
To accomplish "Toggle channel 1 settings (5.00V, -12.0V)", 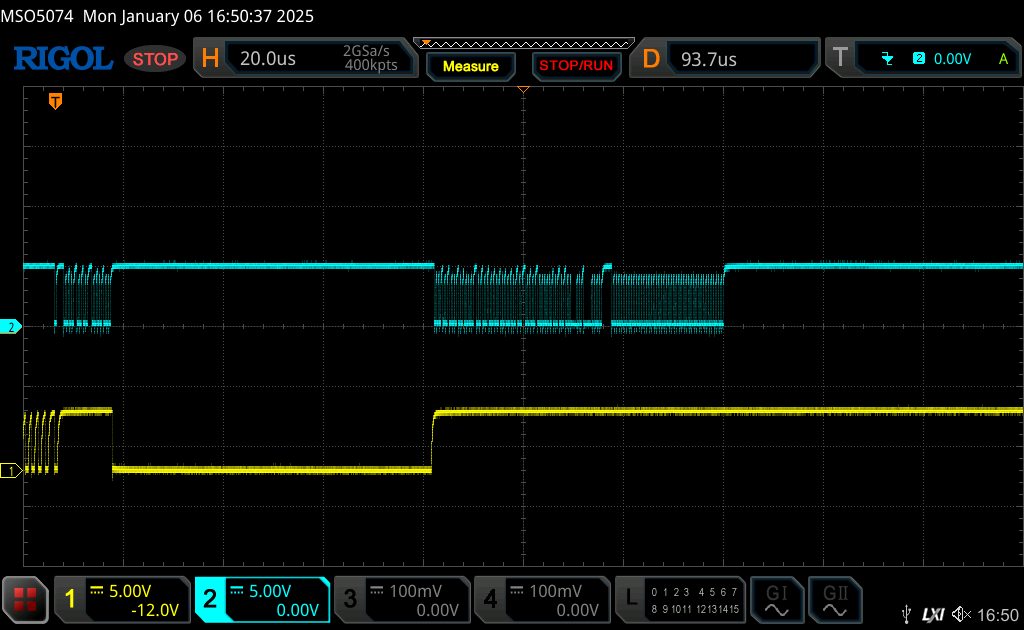I will (122, 599).
